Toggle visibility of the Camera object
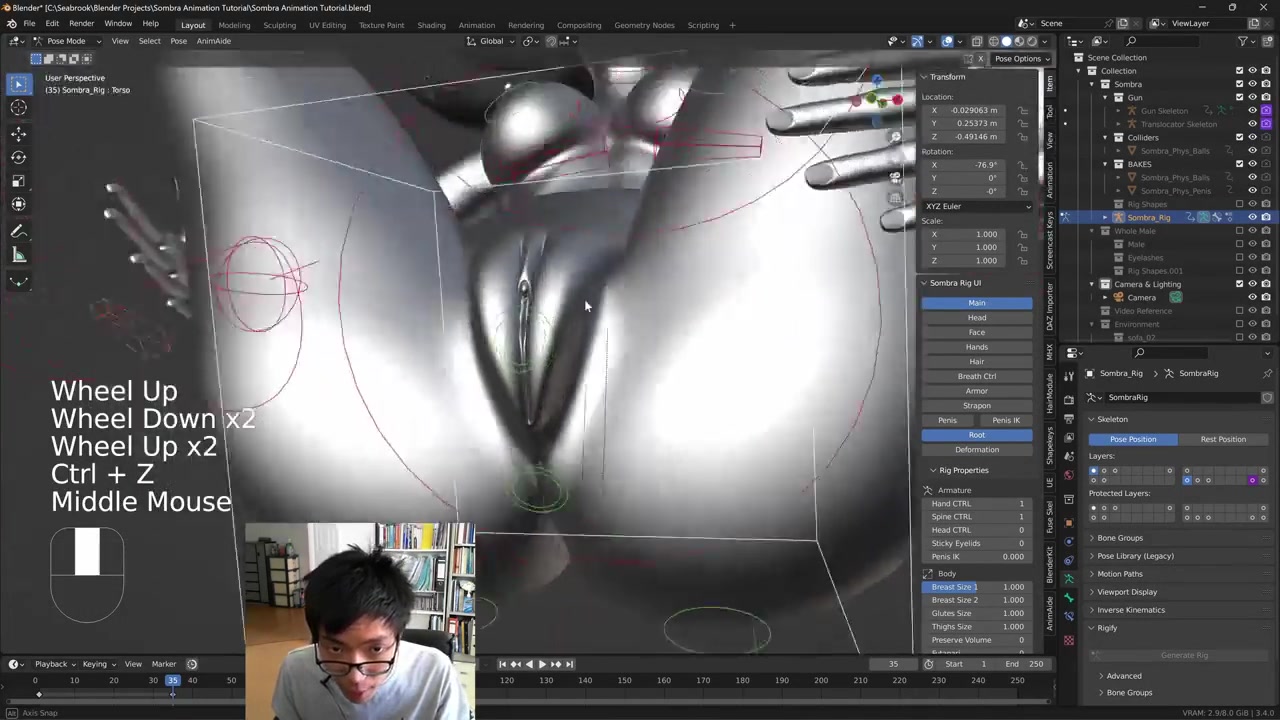The height and width of the screenshot is (720, 1280). click(1252, 298)
